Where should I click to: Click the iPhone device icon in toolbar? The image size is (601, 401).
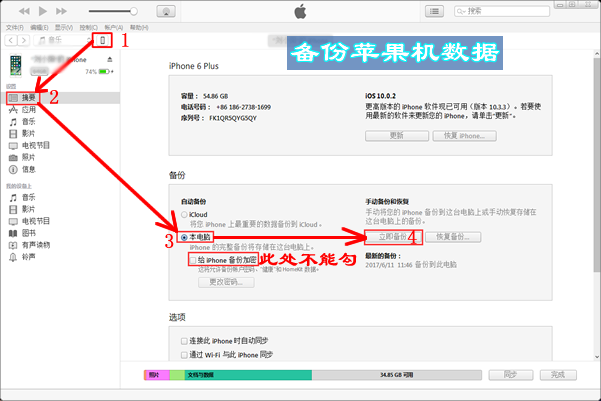click(102, 40)
